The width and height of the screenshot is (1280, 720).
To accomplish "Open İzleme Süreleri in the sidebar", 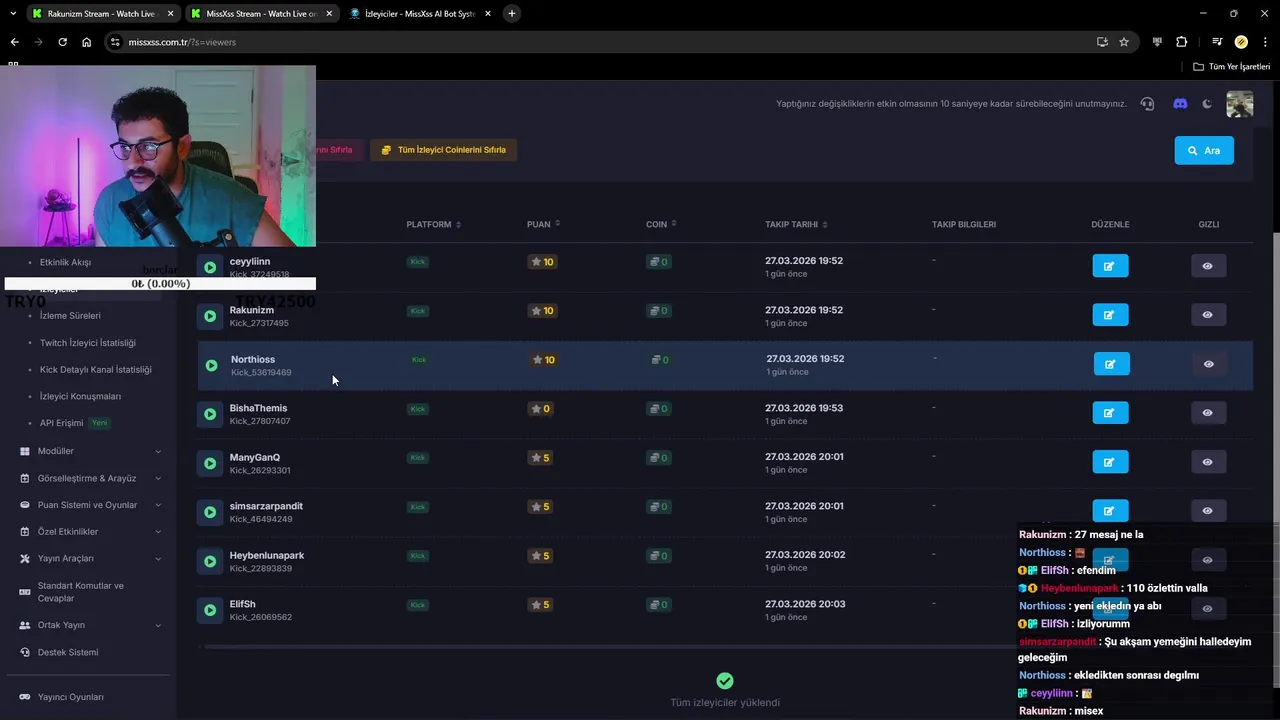I will point(70,316).
